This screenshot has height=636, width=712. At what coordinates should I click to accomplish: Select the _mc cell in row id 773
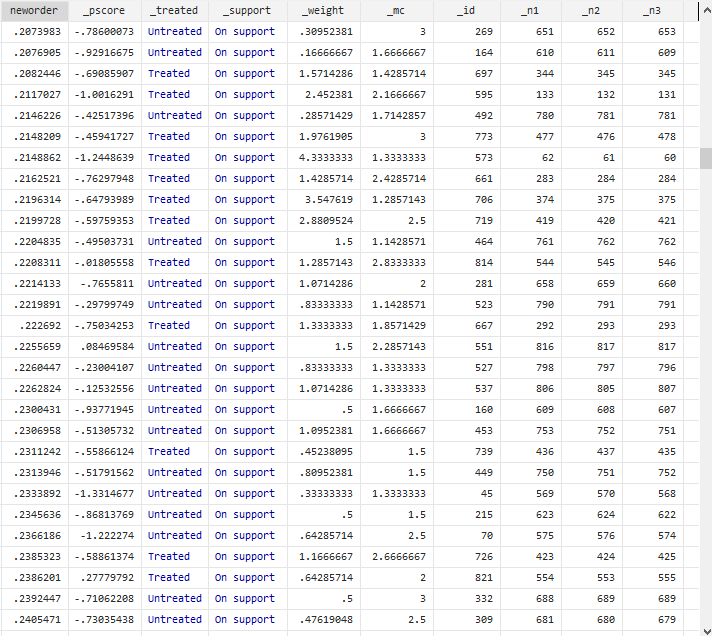click(397, 137)
